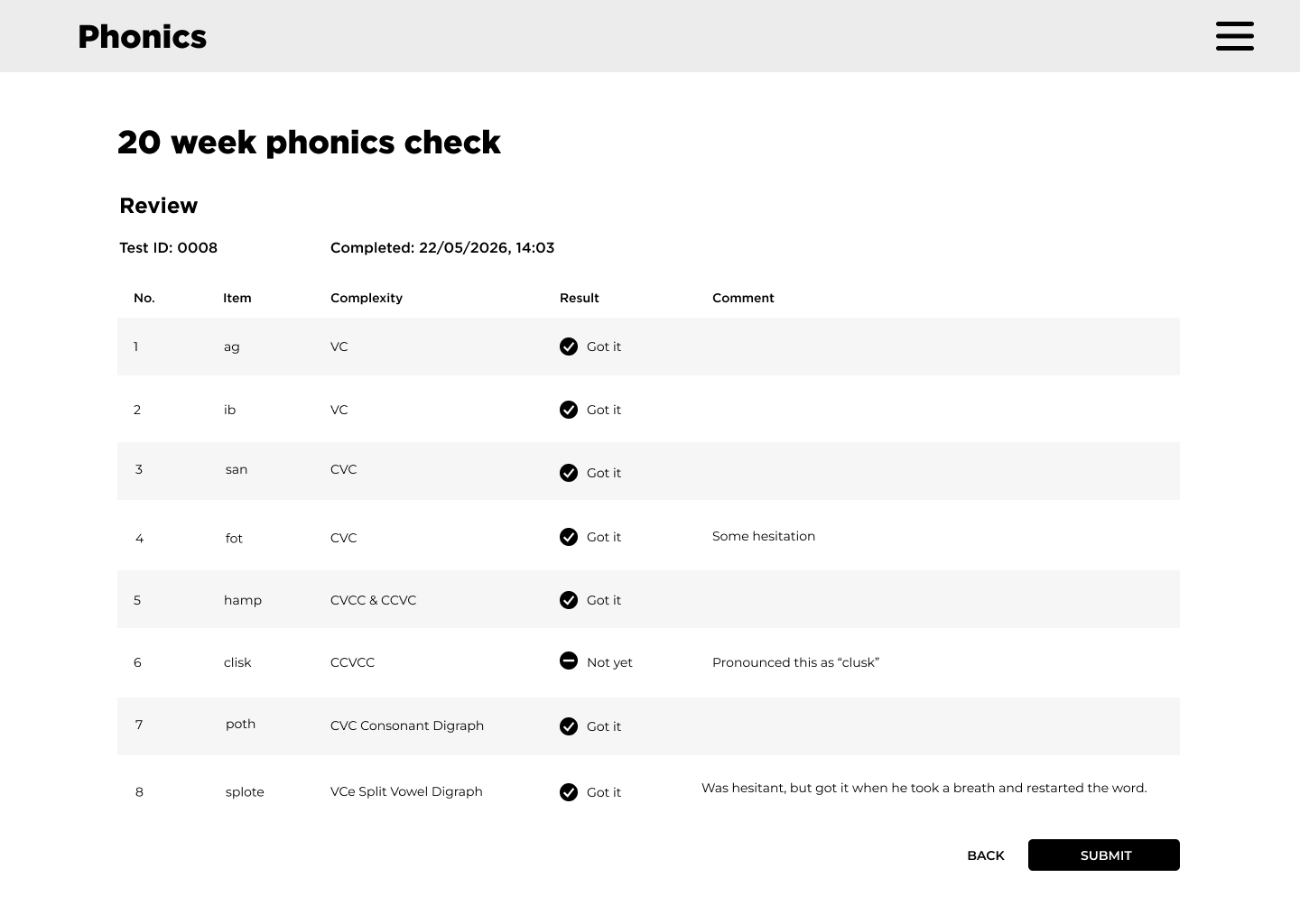Open the hamburger menu
The width and height of the screenshot is (1300, 924).
(x=1234, y=36)
